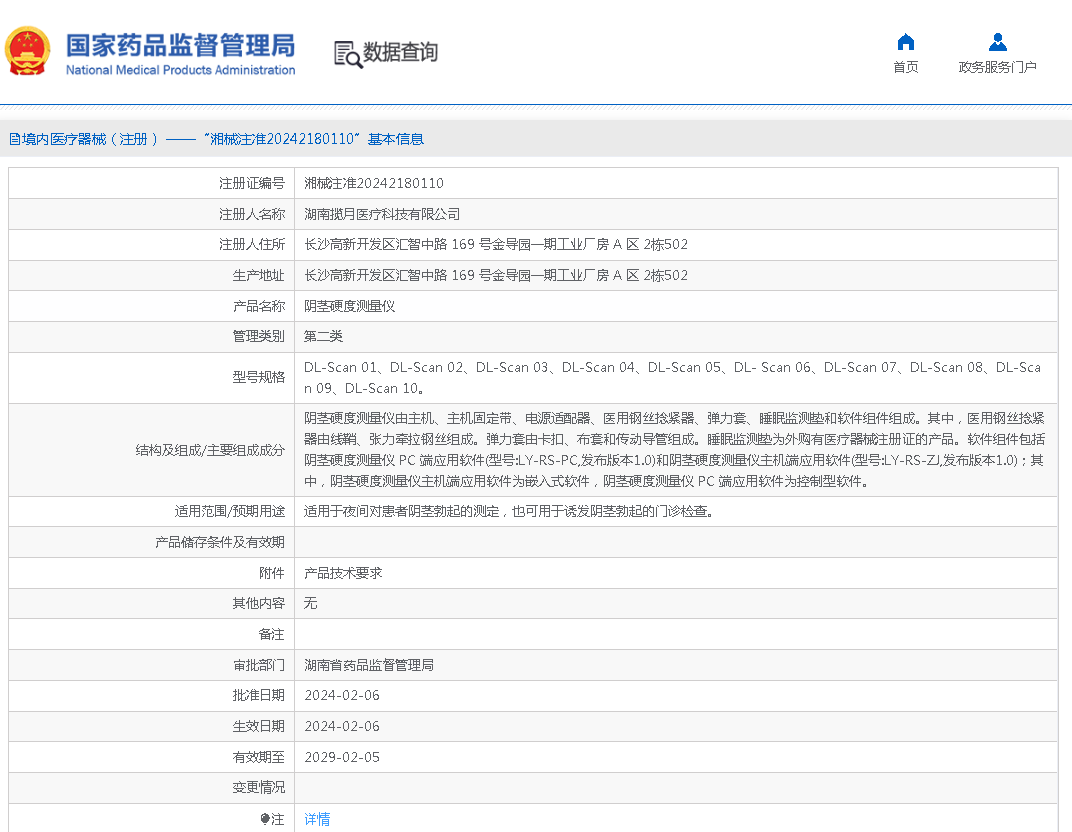Click the document icon before 境内医疗器械

click(14, 140)
